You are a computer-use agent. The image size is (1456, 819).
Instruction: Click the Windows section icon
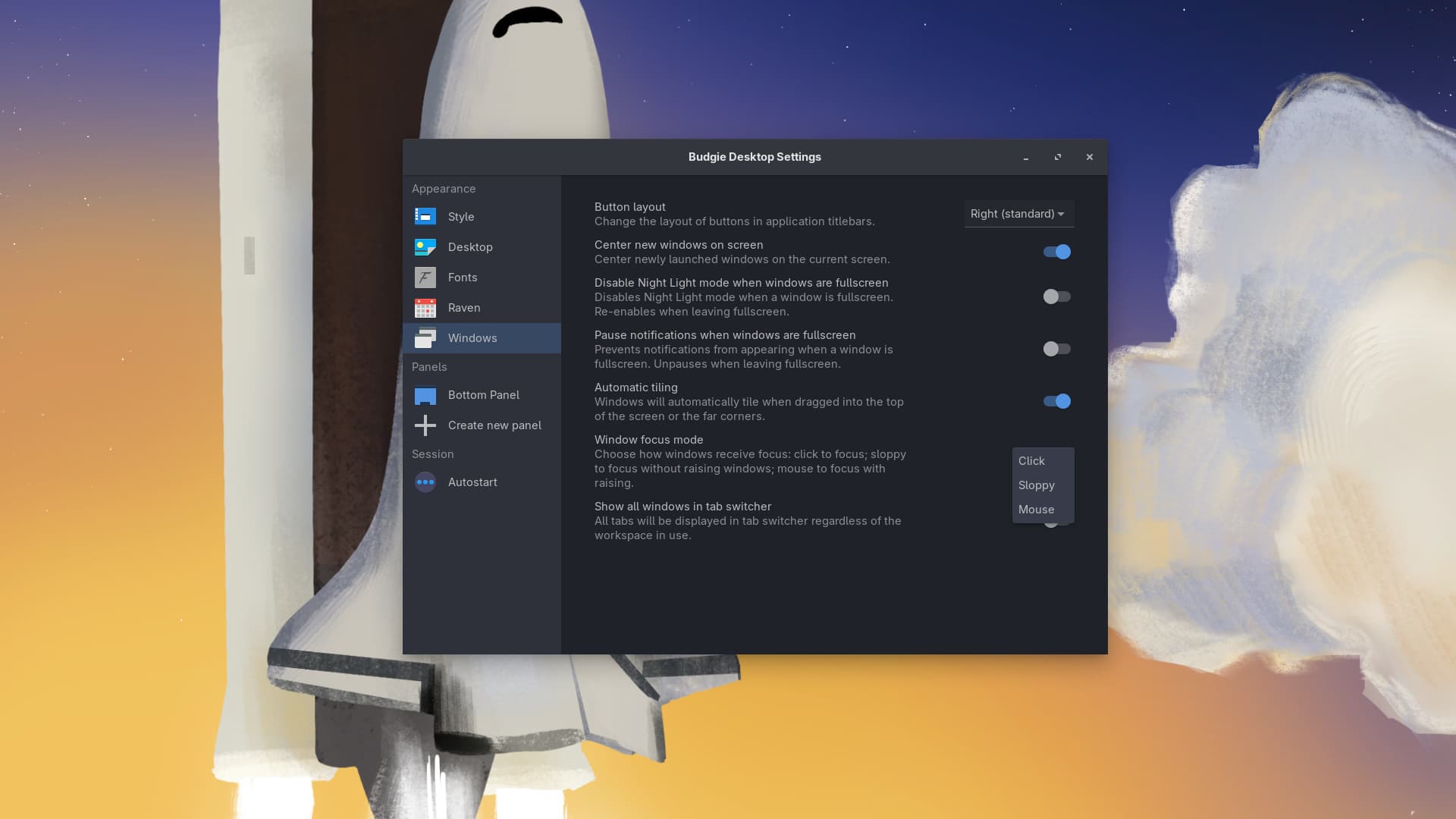tap(425, 338)
